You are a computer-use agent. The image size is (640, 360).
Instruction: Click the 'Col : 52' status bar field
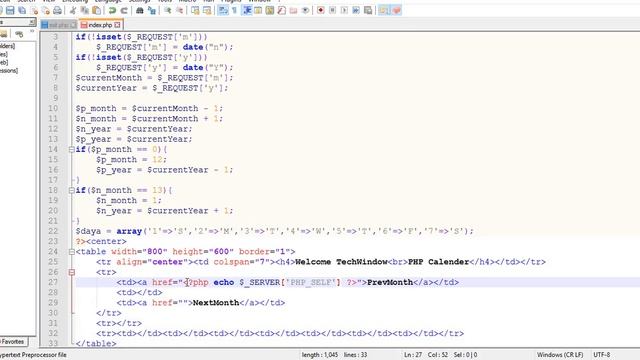[x=438, y=355]
